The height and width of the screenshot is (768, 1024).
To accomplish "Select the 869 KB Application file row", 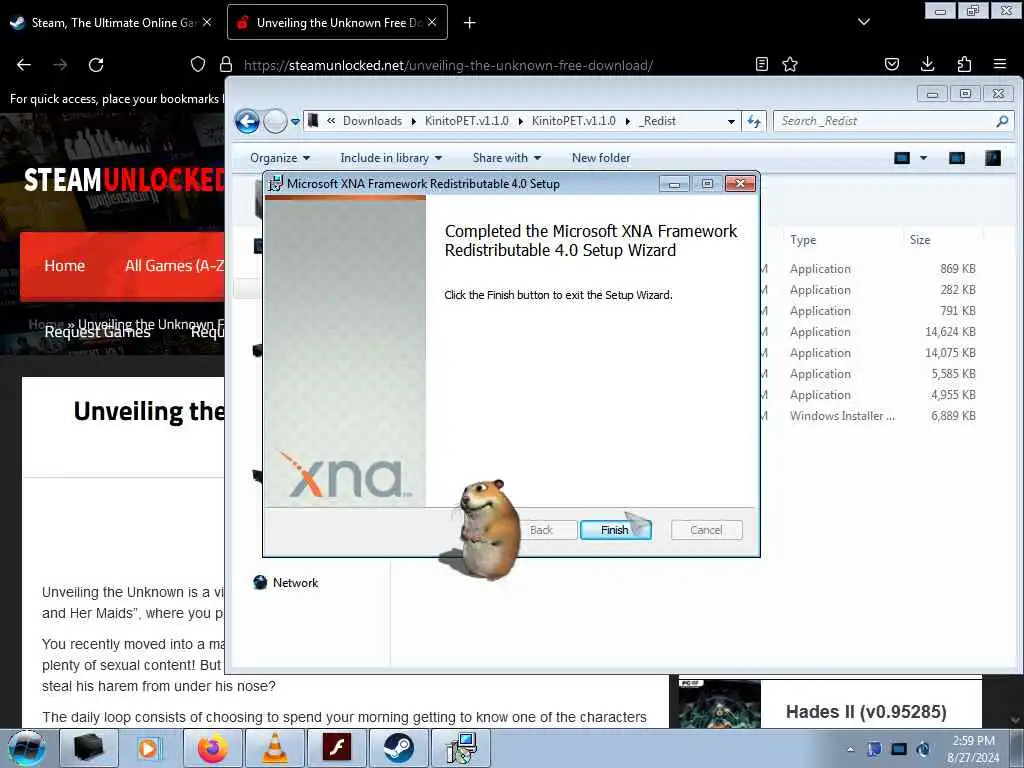I will pos(871,268).
